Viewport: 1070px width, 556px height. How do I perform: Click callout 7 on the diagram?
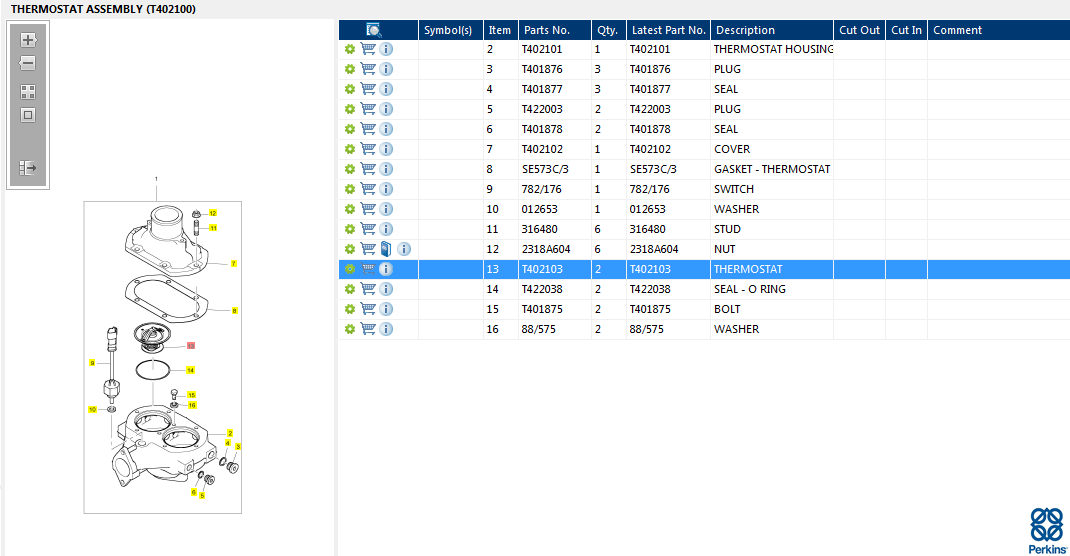233,264
